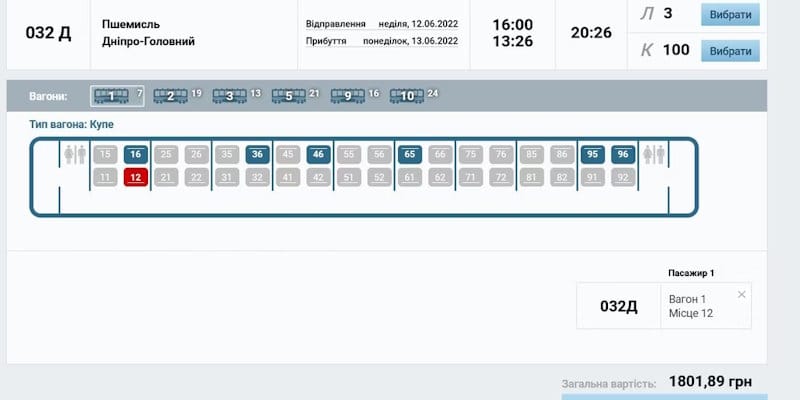This screenshot has width=800, height=400.
Task: Click train number 032 Д
Action: [48, 32]
